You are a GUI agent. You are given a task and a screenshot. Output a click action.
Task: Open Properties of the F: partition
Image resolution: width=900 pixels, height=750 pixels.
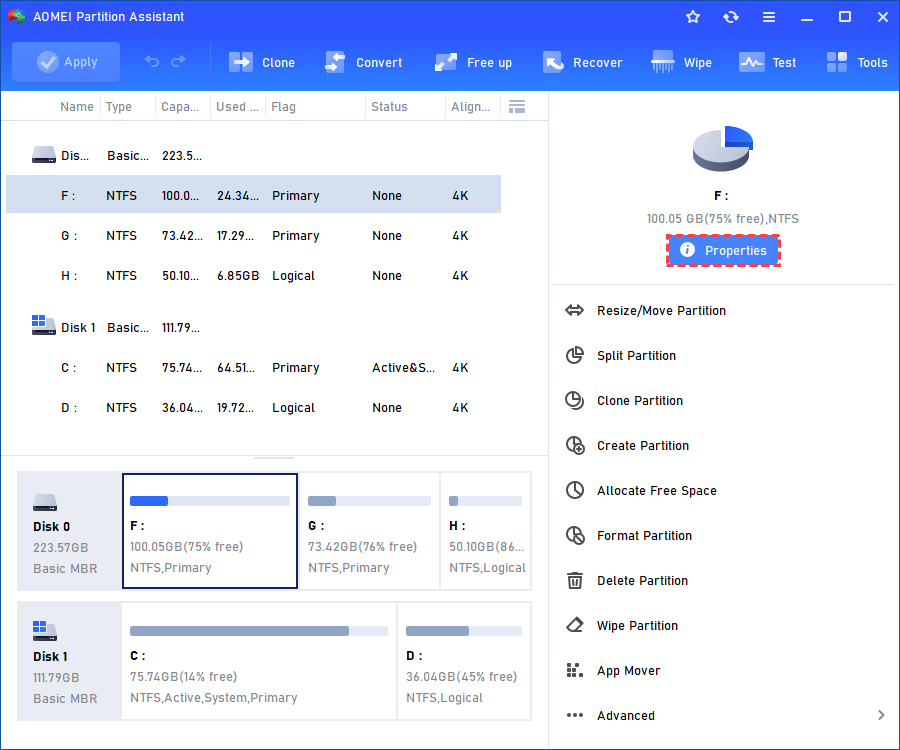[723, 250]
